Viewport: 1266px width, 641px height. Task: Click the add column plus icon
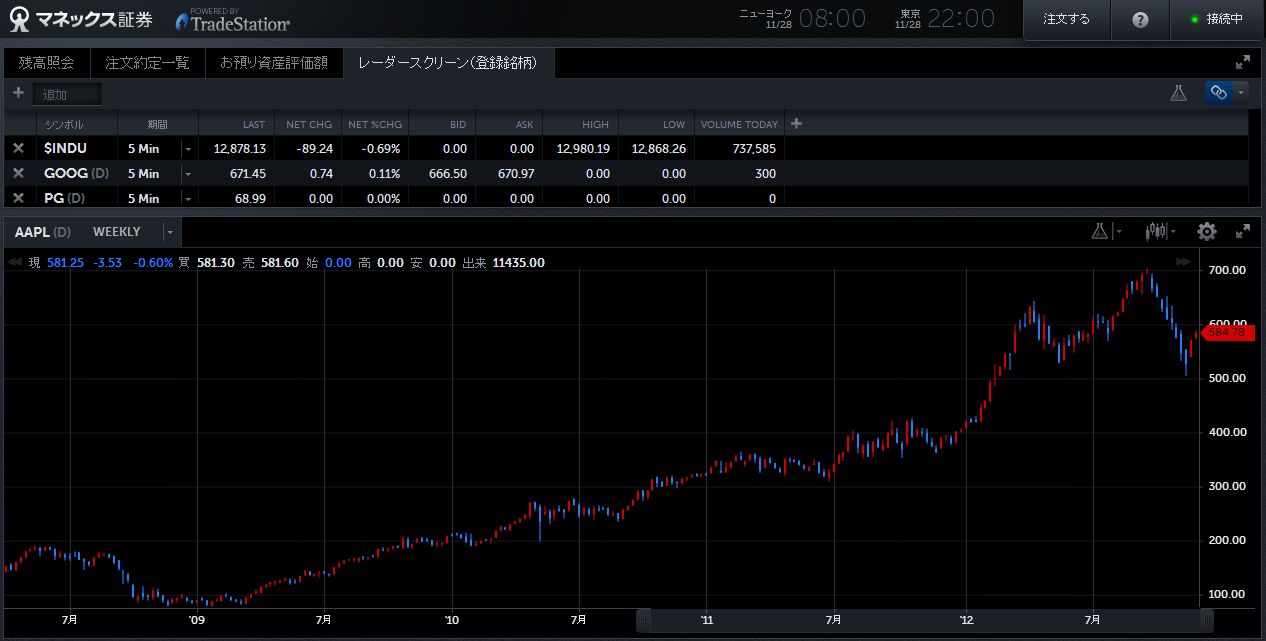[796, 124]
